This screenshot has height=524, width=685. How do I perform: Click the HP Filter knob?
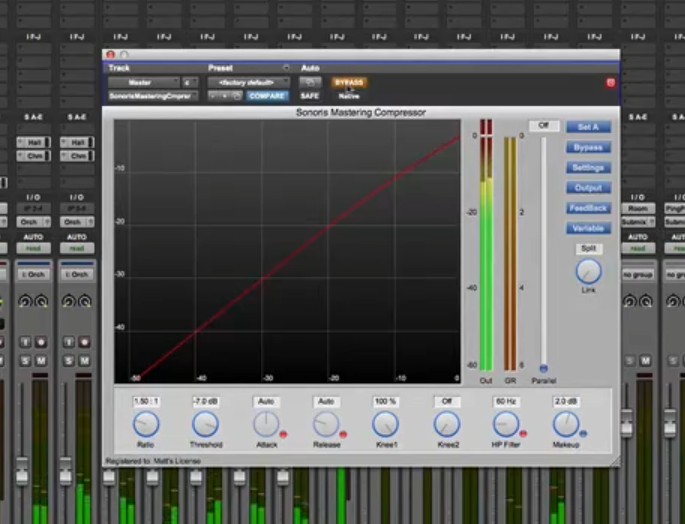click(x=506, y=424)
